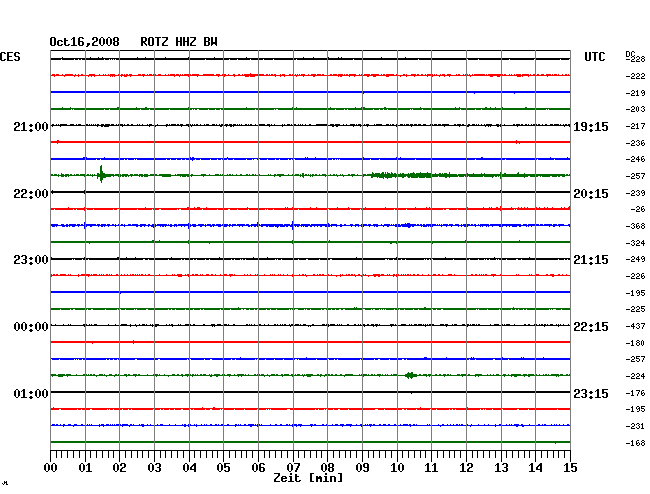Image resolution: width=650 pixels, height=494 pixels.
Task: Pick the DC offset value -203
Action: pyautogui.click(x=635, y=109)
